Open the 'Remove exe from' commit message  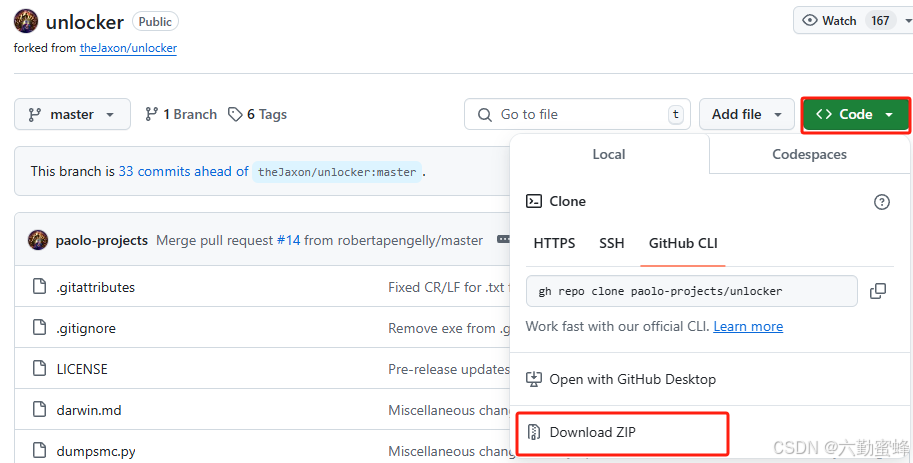point(449,328)
